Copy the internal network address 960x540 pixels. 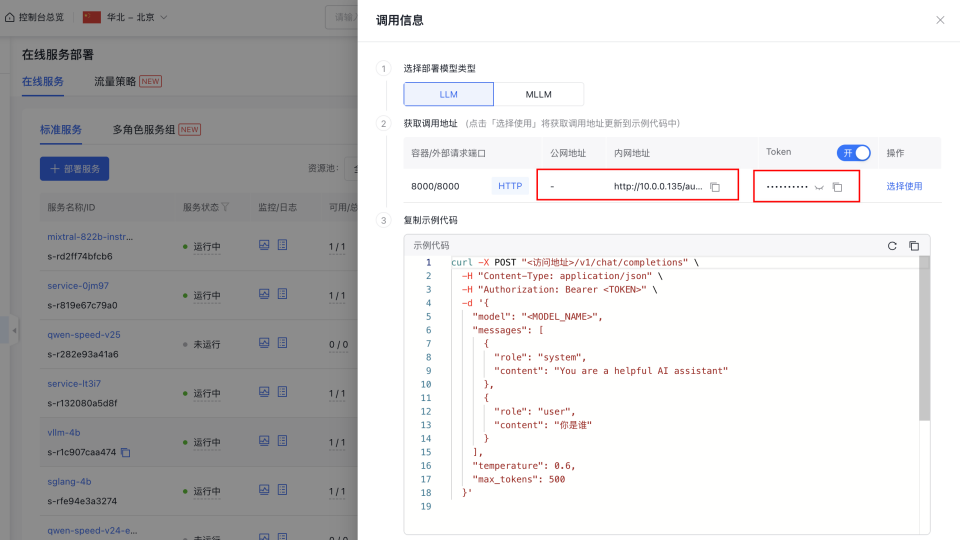pos(715,187)
